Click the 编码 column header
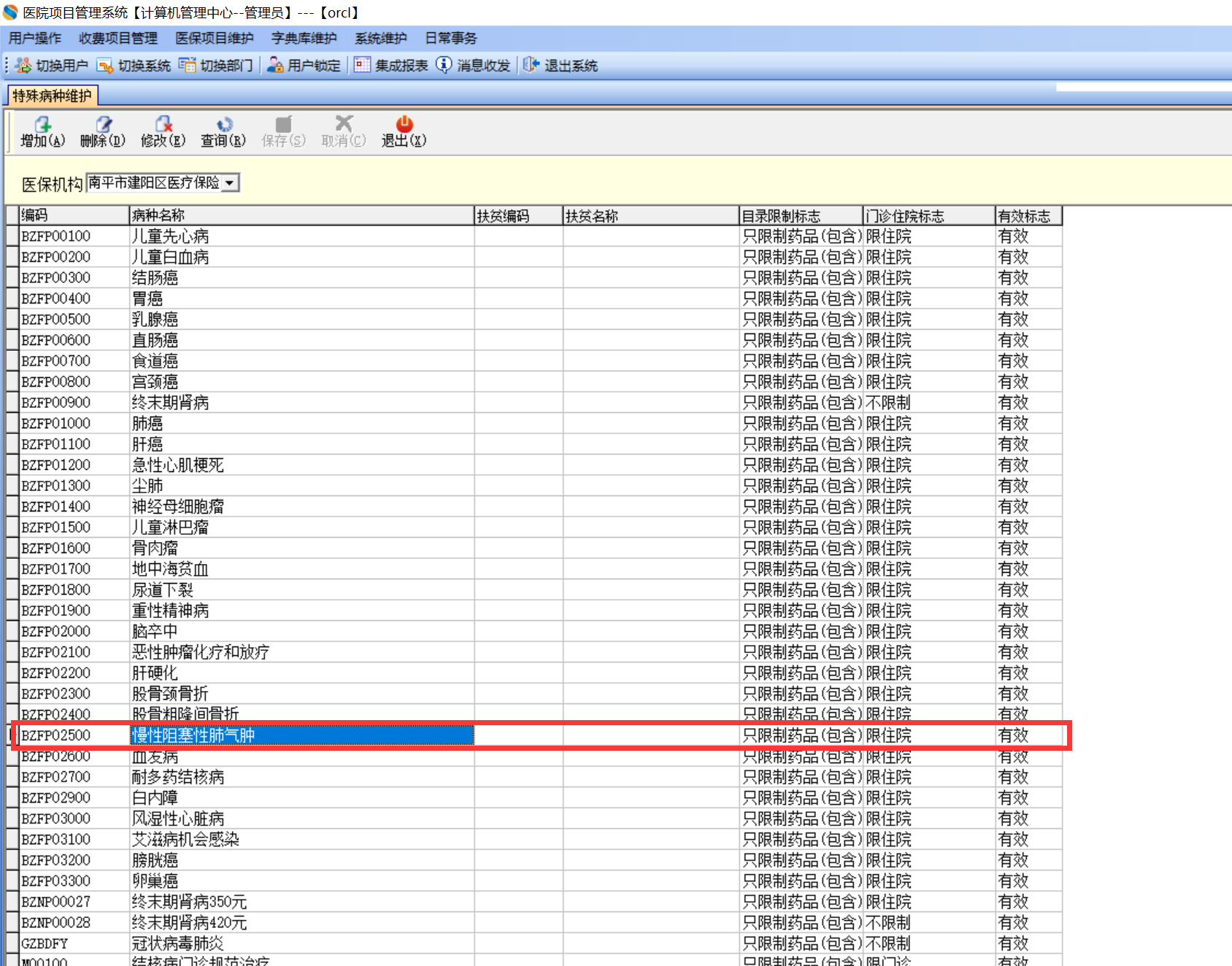Viewport: 1232px width, 966px height. tap(74, 216)
